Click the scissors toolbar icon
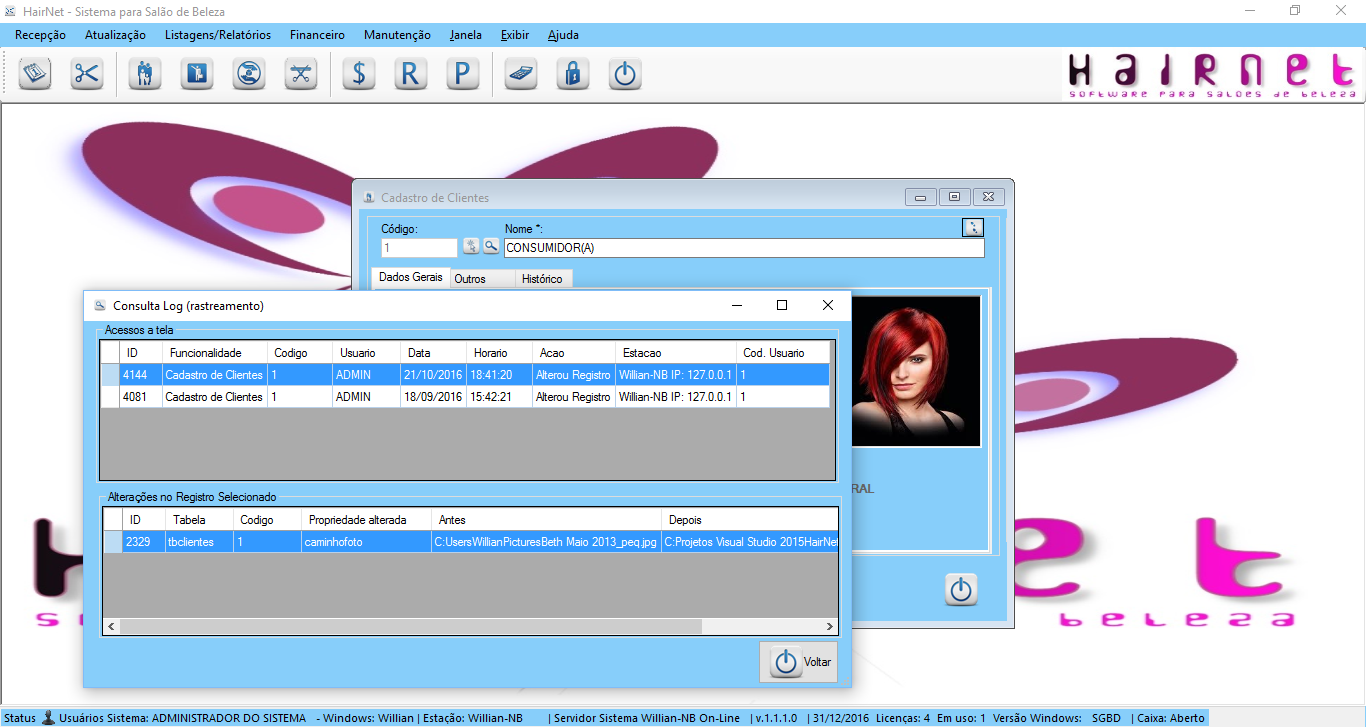The image size is (1366, 727). (87, 75)
